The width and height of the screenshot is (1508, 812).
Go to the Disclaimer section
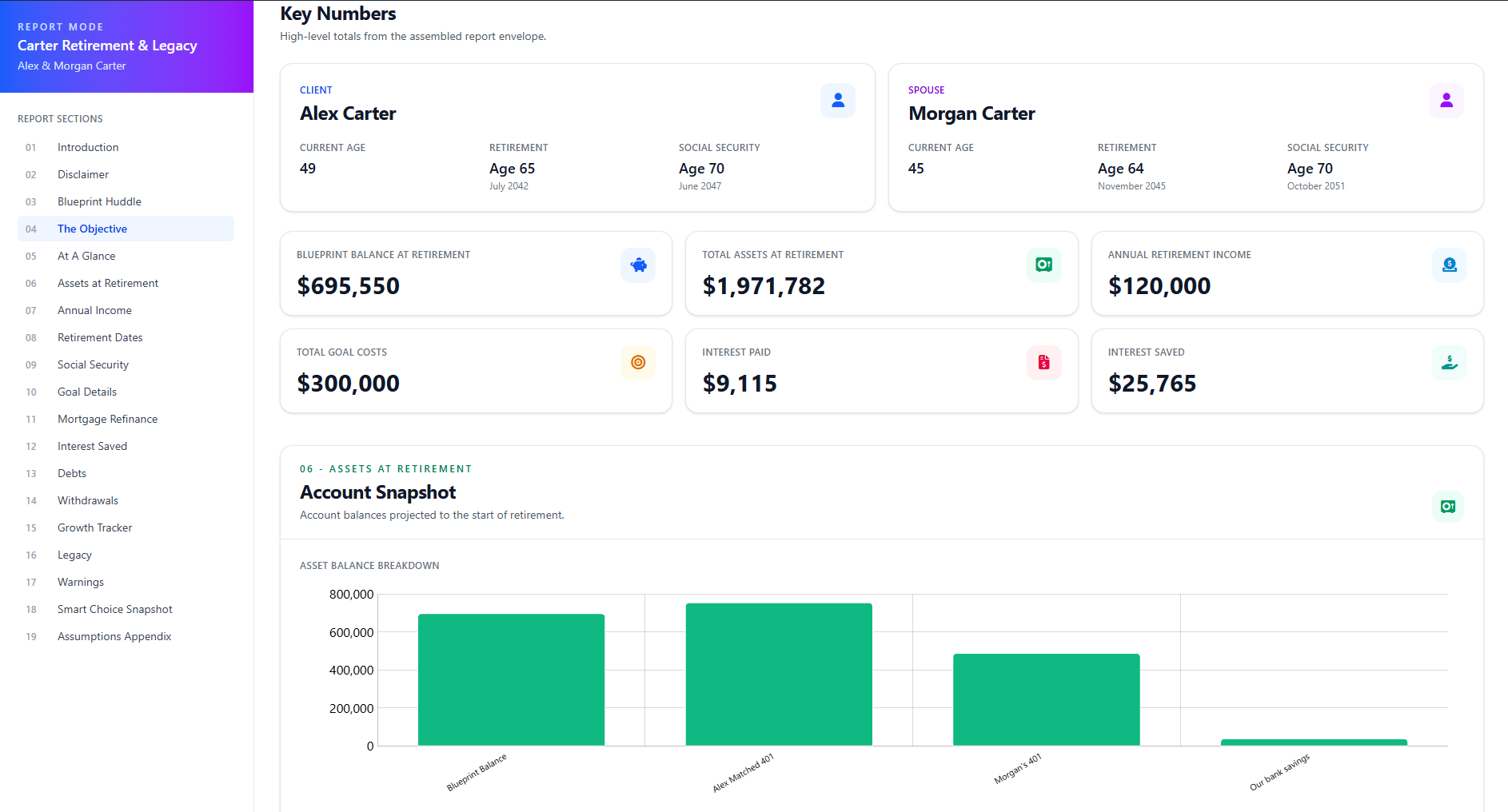pyautogui.click(x=126, y=174)
